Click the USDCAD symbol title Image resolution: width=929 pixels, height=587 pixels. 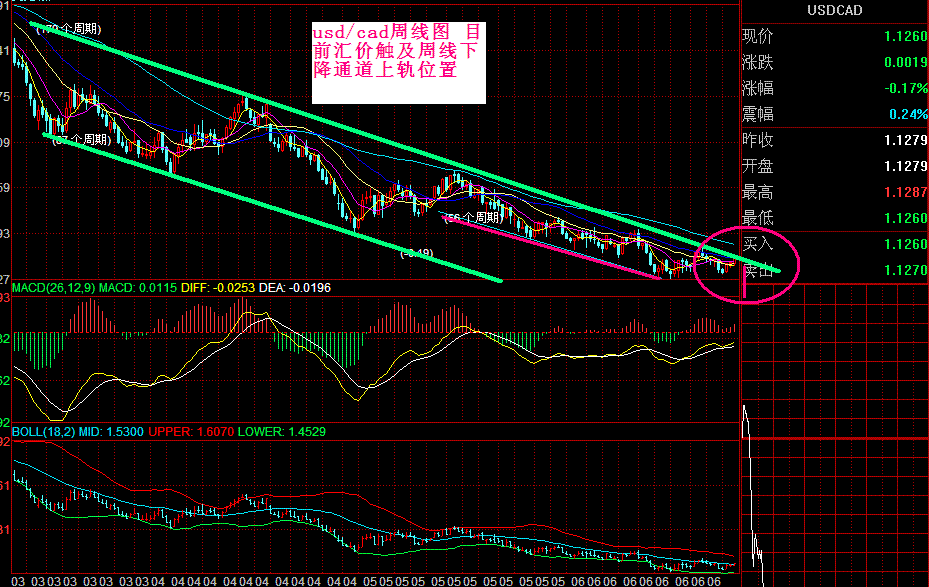[x=834, y=10]
